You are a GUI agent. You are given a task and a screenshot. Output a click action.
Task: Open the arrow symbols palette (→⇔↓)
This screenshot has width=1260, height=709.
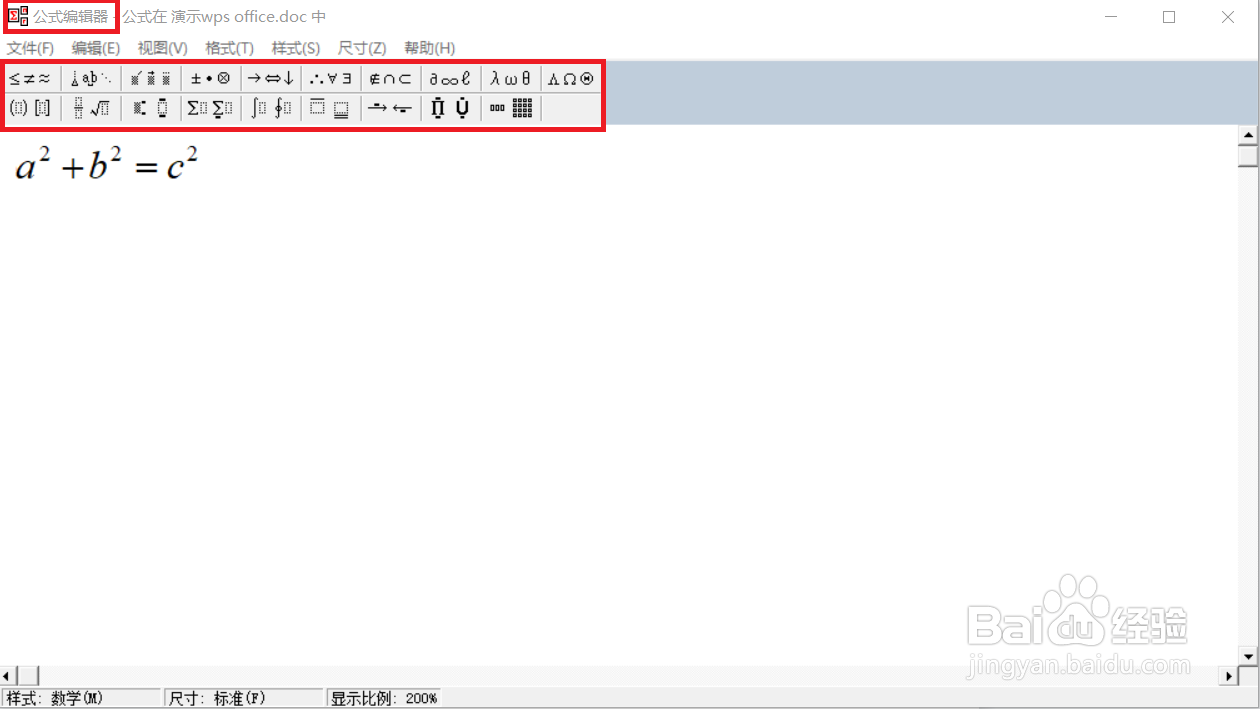[x=271, y=79]
